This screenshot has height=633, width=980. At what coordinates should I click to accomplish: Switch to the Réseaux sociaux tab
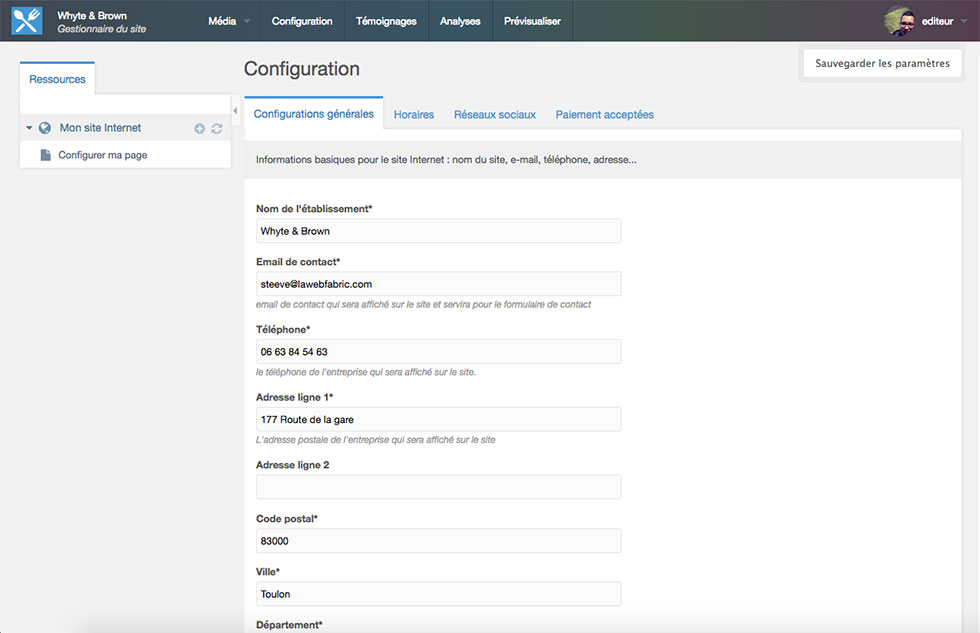click(495, 115)
